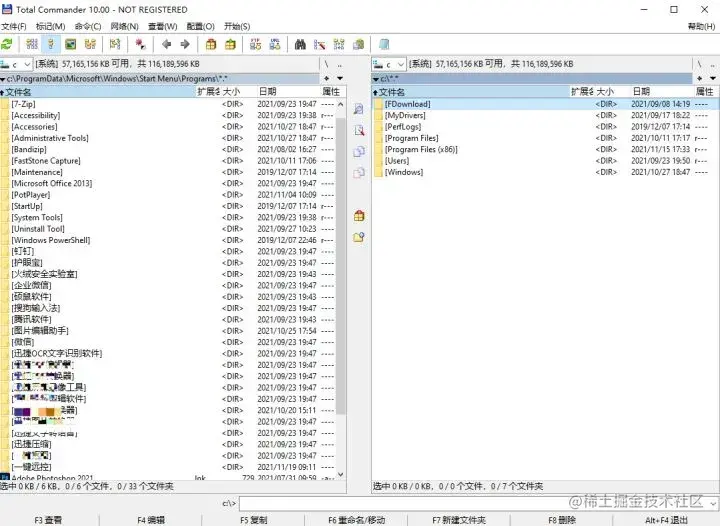720x526 pixels.
Task: Open the right panel directory history arrow
Action: [x=713, y=78]
